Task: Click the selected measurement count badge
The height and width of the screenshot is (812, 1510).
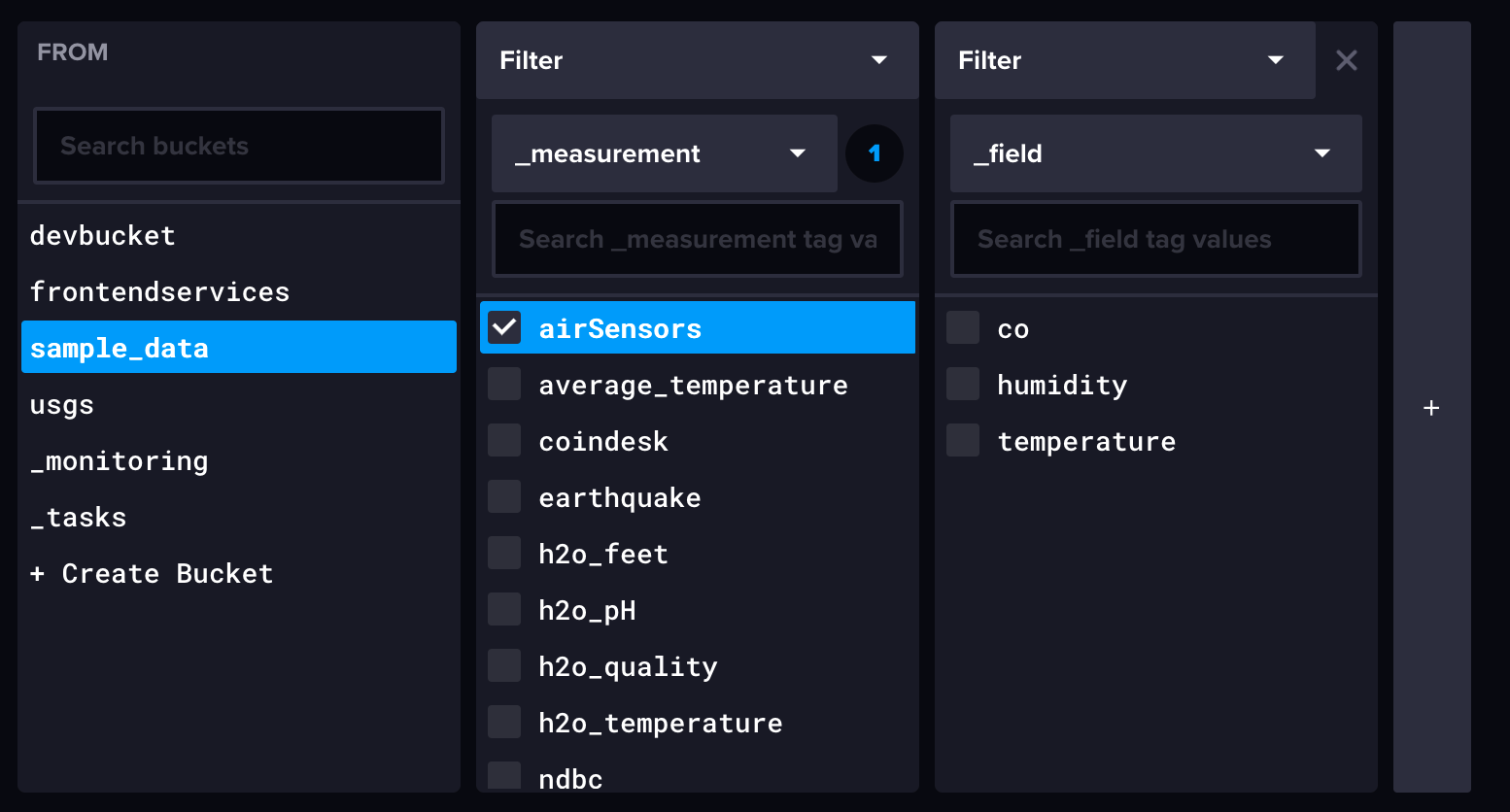Action: [x=874, y=153]
